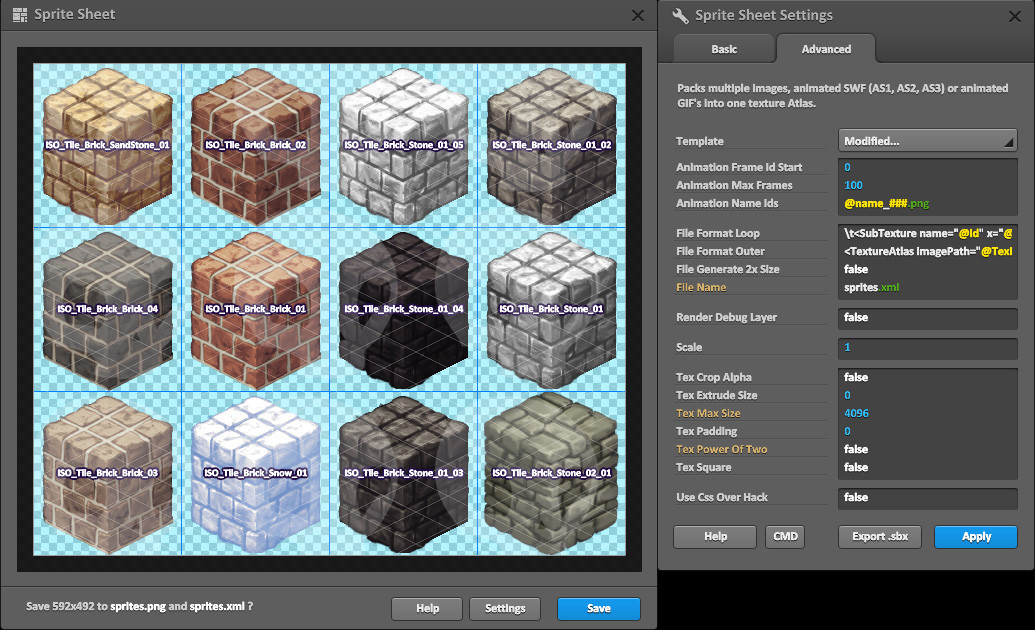
Task: Enable Use Css Over Hack
Action: coord(927,497)
